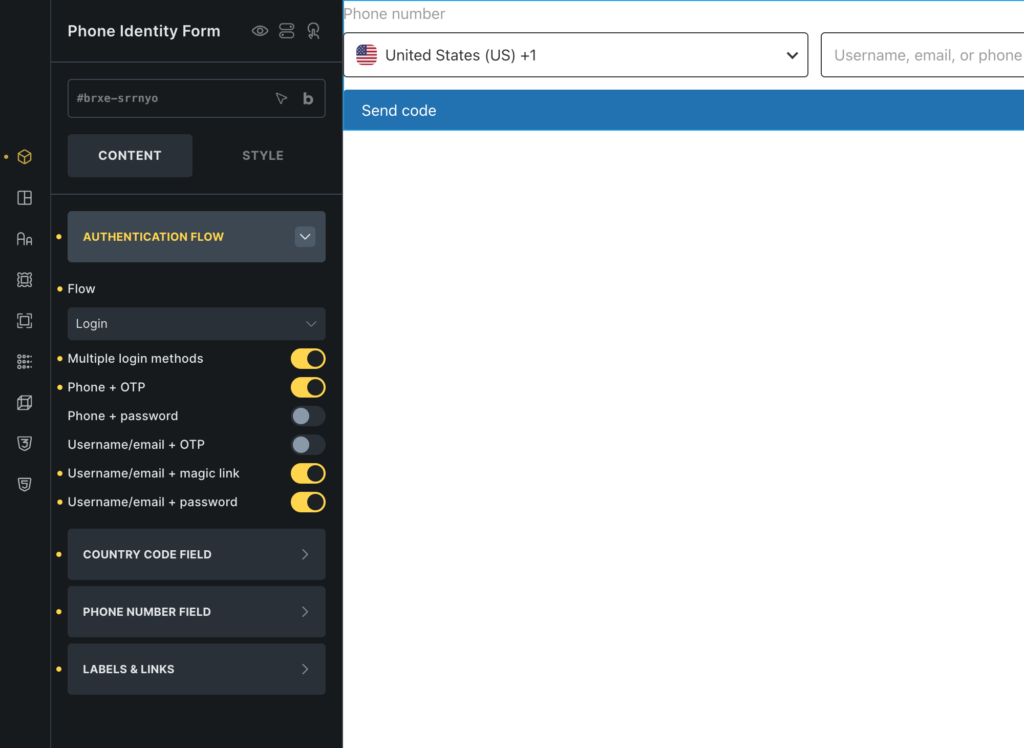Image resolution: width=1024 pixels, height=748 pixels.
Task: Open the typography Aa icon
Action: tap(24, 239)
